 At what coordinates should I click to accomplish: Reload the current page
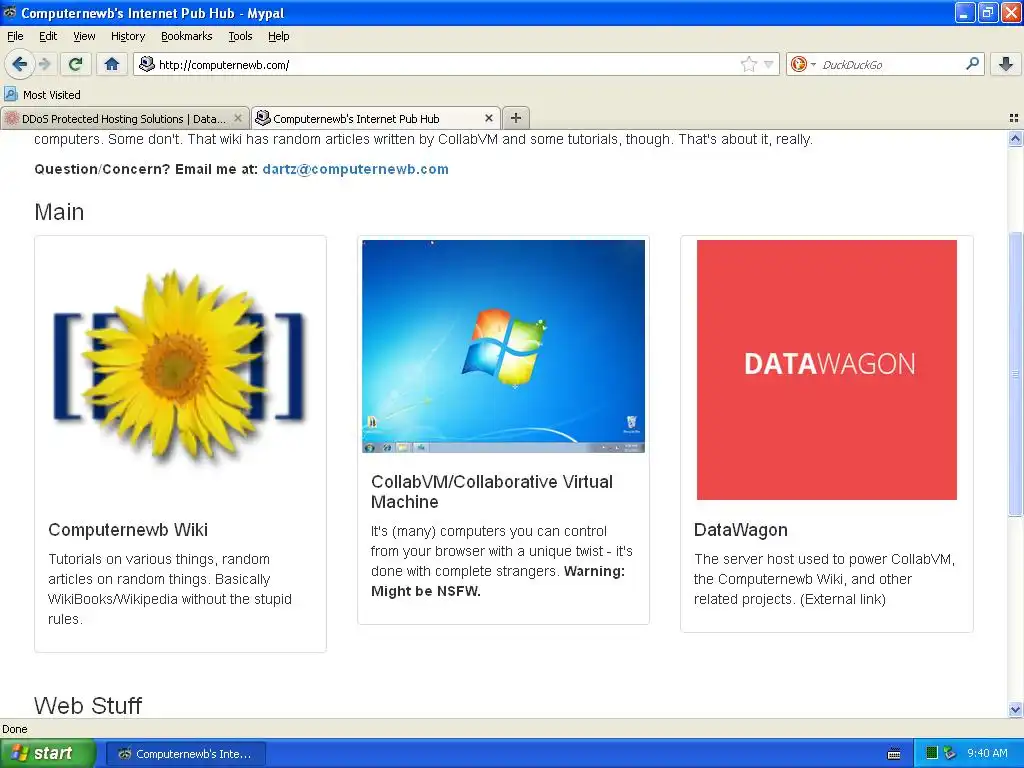point(75,64)
